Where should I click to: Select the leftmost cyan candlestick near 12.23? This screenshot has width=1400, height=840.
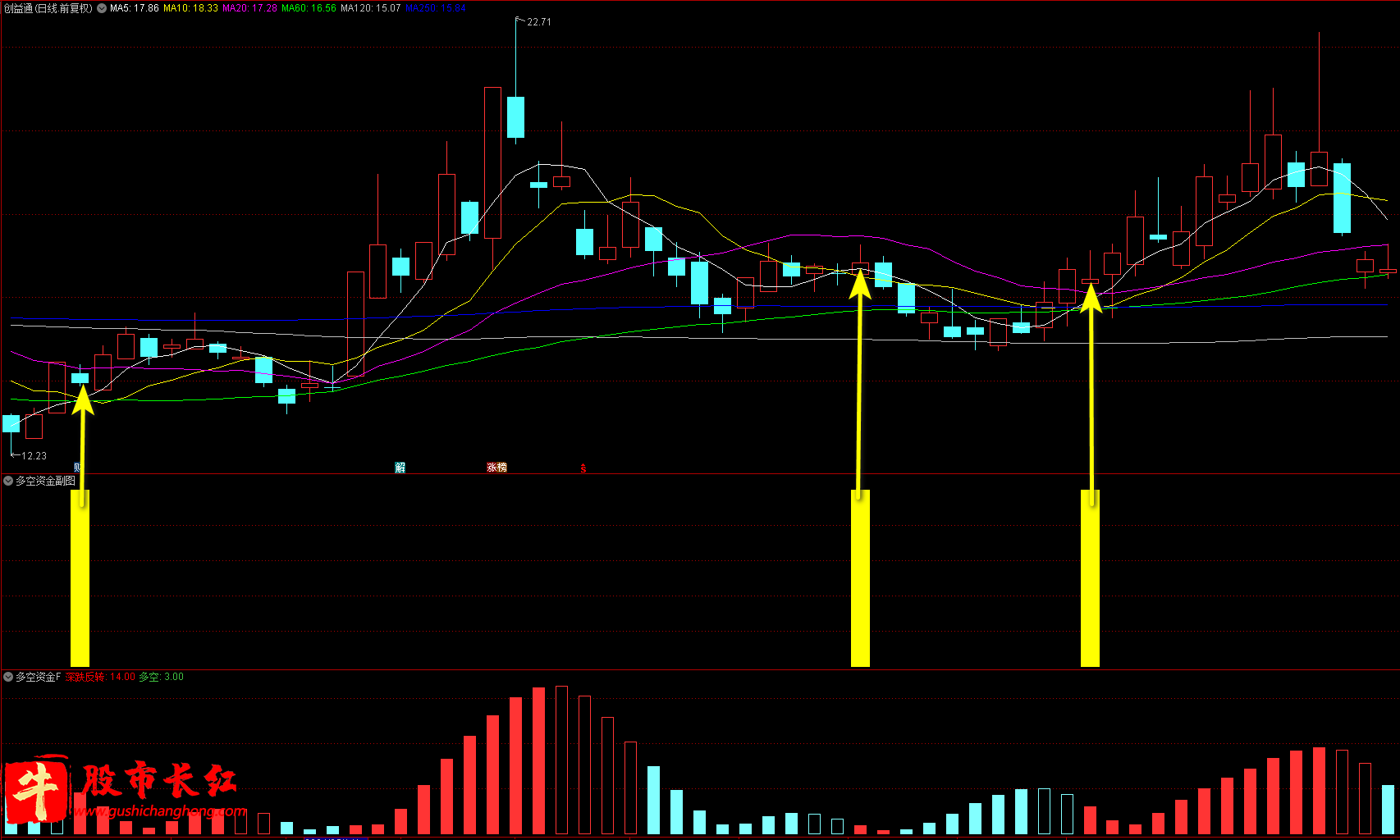[11, 423]
